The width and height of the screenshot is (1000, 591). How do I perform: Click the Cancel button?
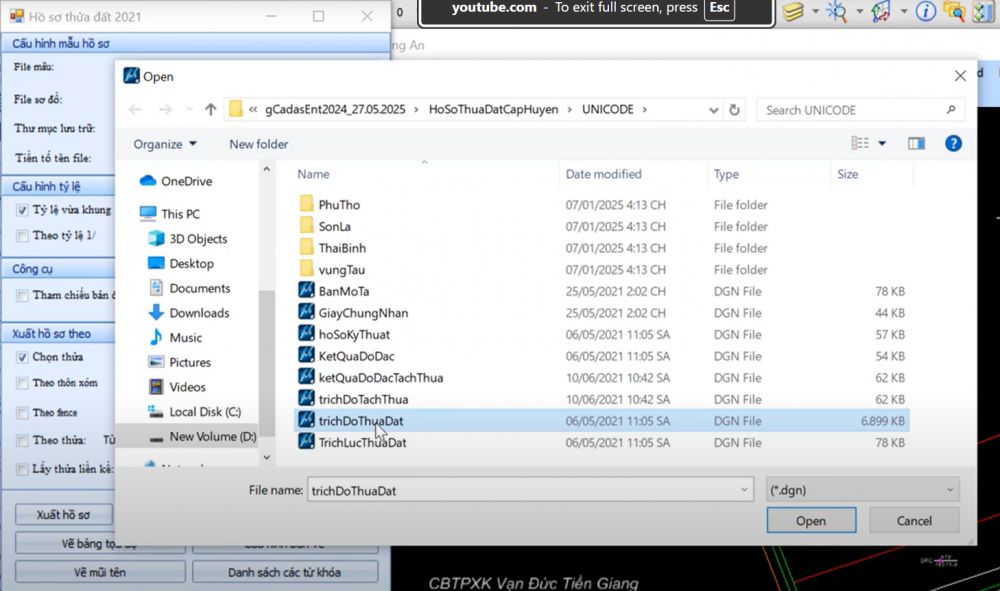click(914, 520)
